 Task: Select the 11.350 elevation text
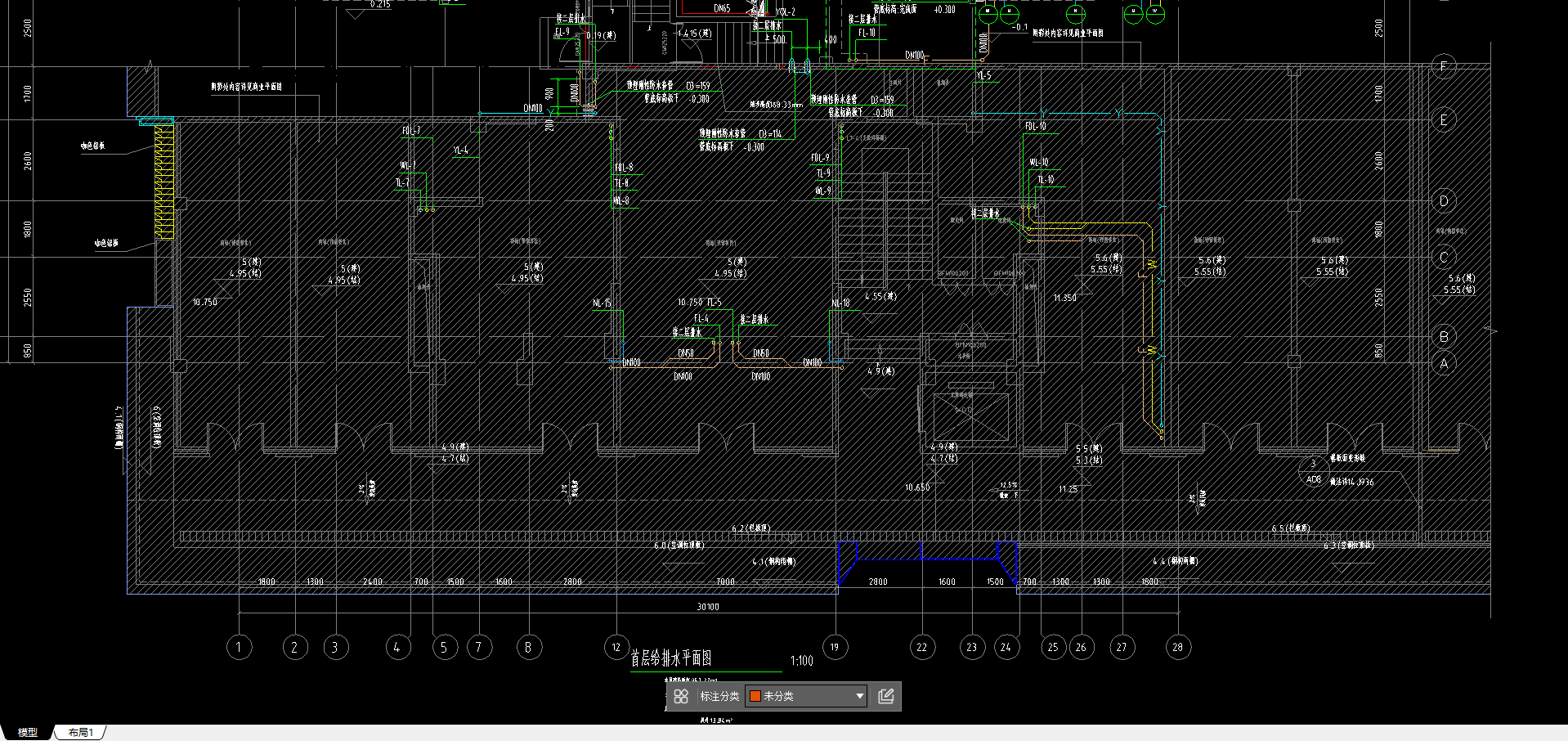1064,298
